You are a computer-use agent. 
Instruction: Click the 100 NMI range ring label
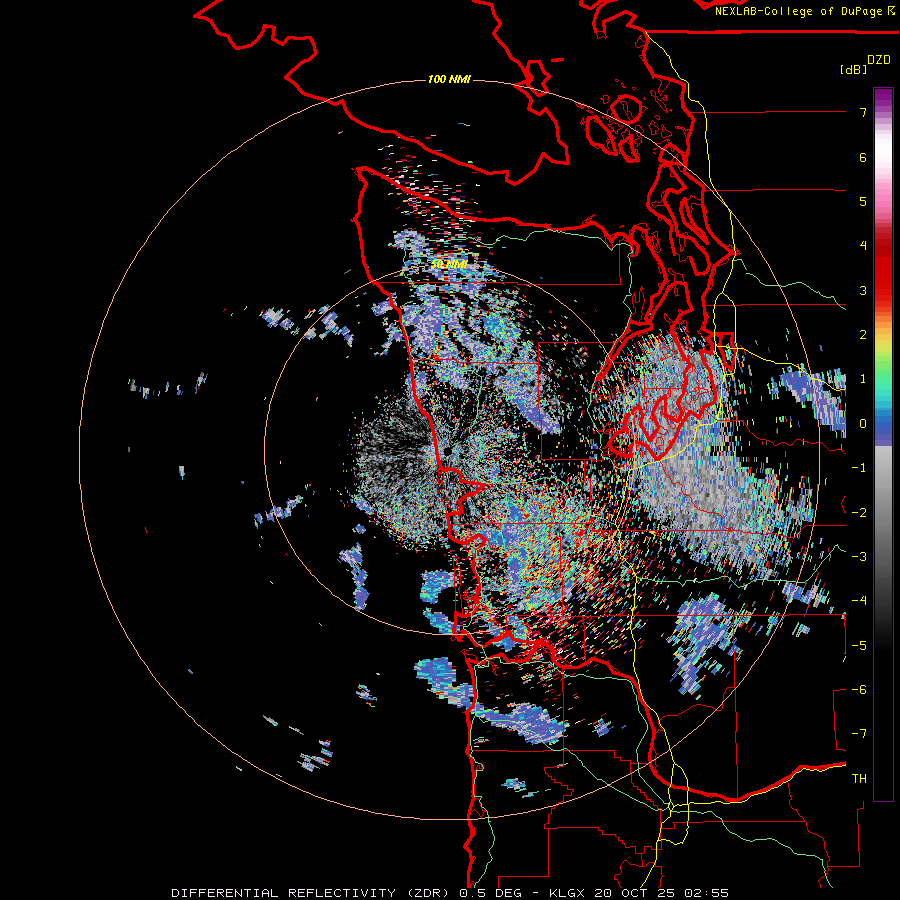pos(449,79)
